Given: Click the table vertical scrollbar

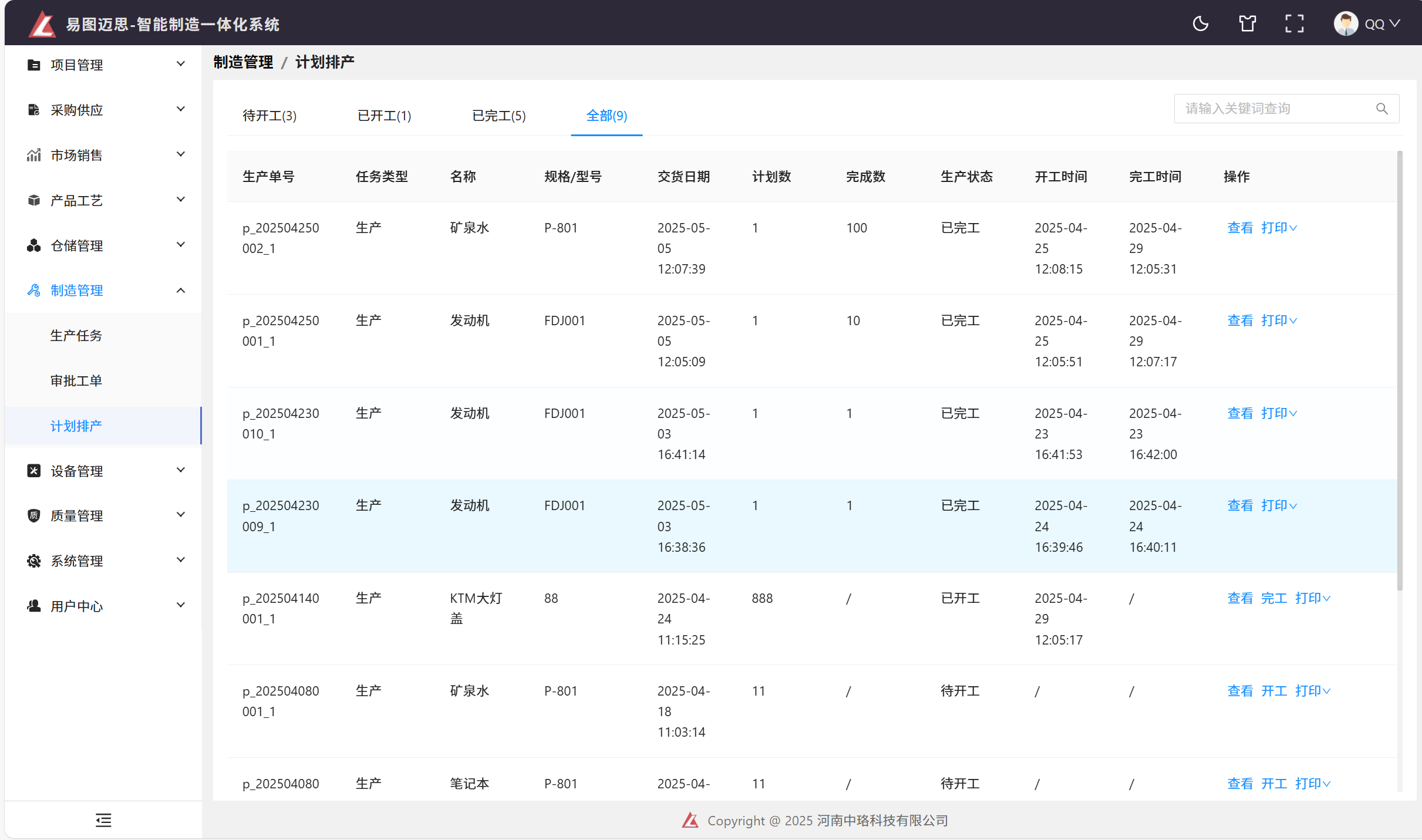Looking at the screenshot, I should 1400,371.
